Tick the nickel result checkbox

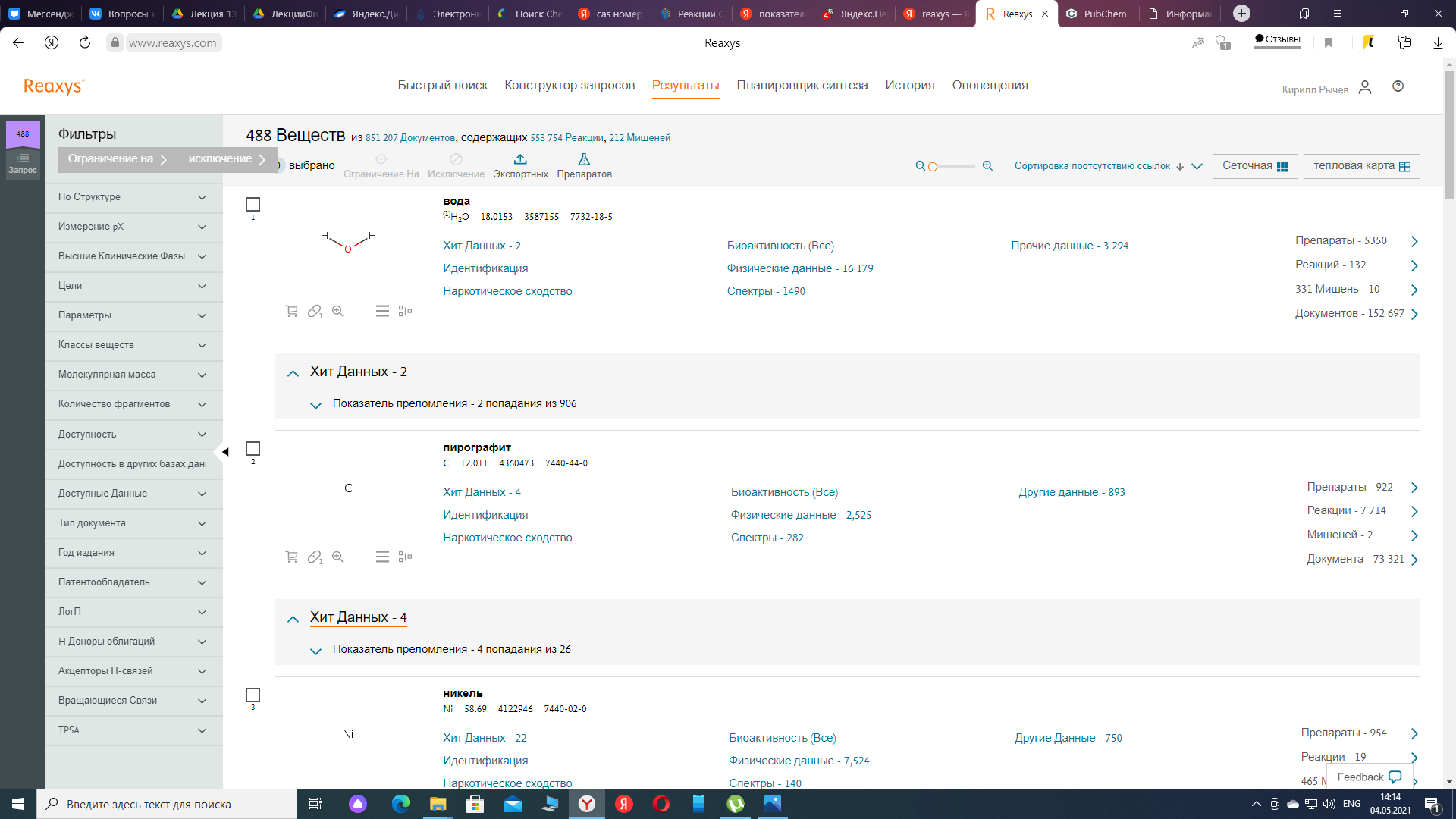click(253, 695)
